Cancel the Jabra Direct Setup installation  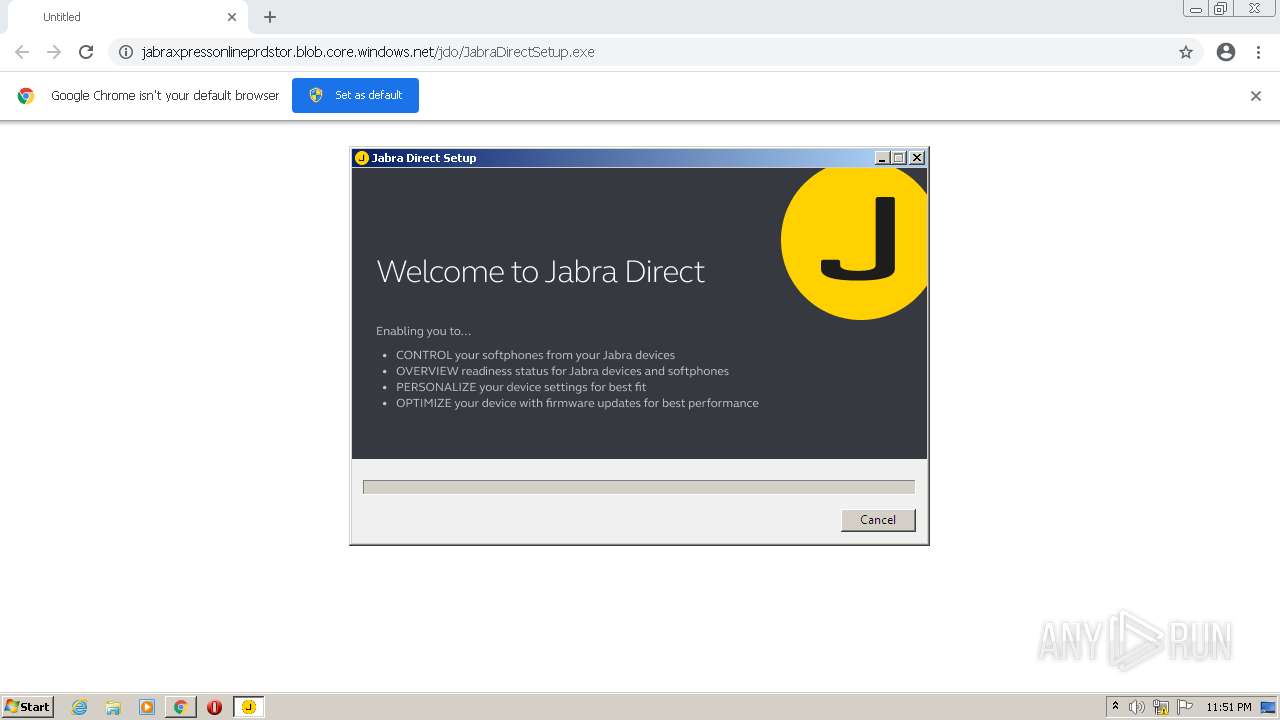coord(878,520)
